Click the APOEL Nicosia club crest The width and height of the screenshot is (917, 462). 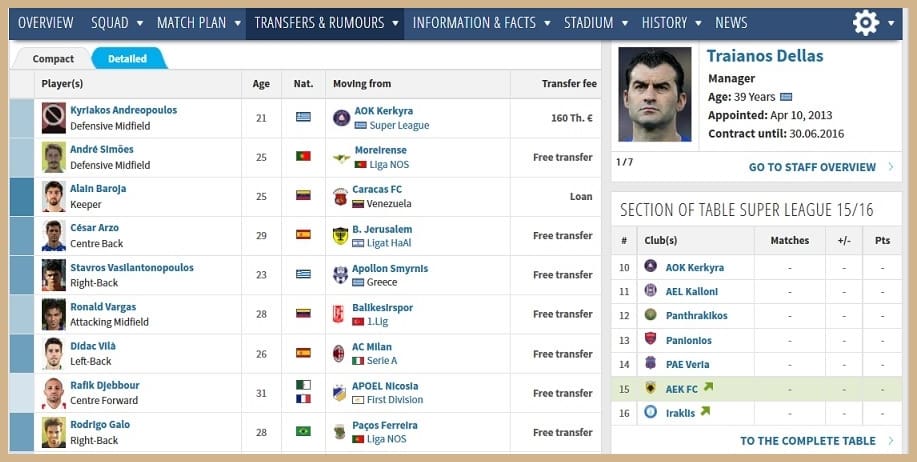click(340, 392)
